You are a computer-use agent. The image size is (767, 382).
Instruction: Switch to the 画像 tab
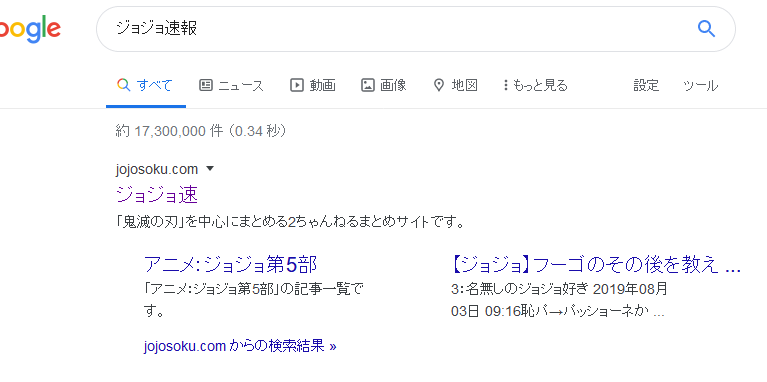tap(384, 86)
